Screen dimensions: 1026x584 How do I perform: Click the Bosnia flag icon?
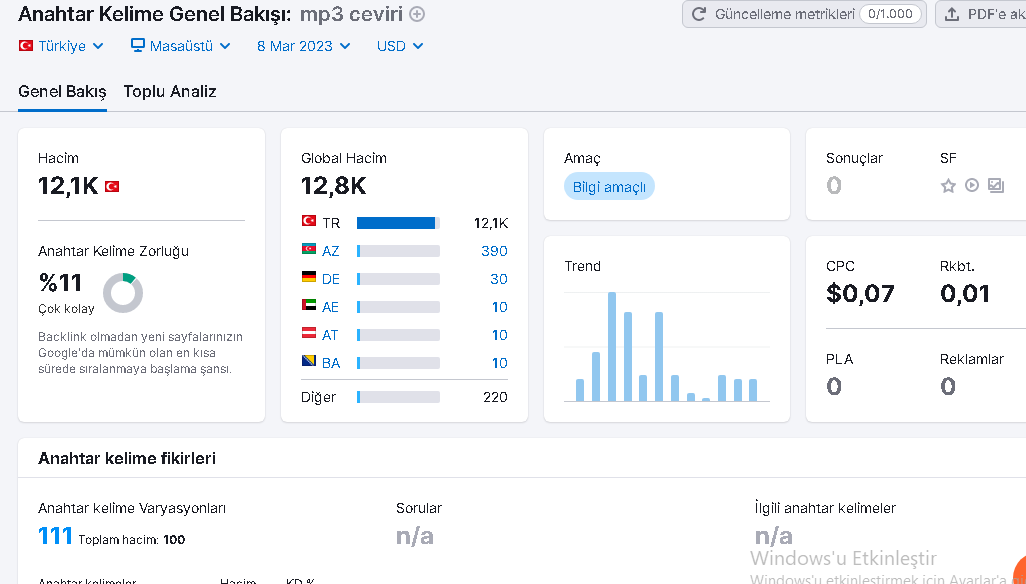(x=309, y=360)
